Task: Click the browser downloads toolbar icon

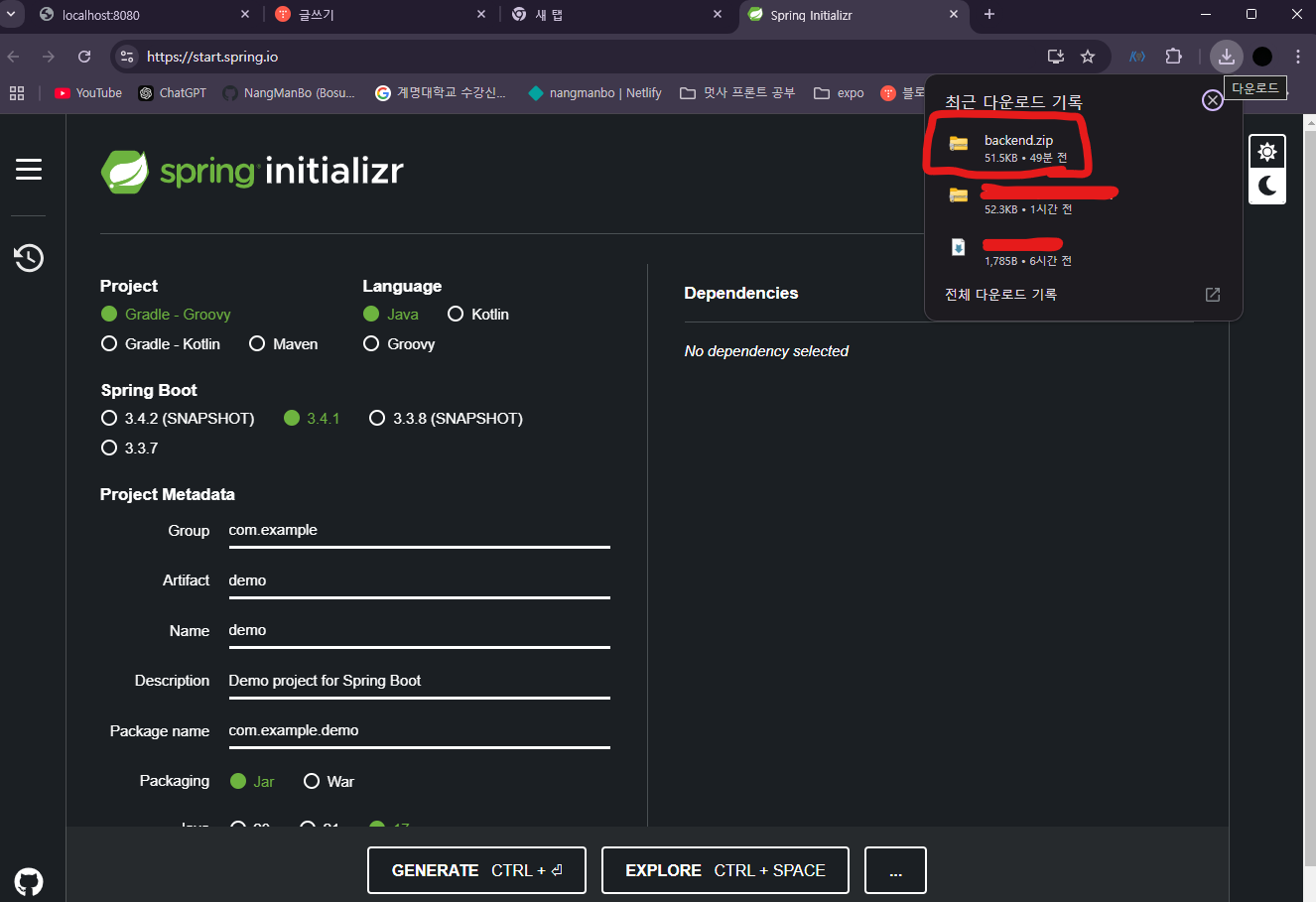Action: (1227, 57)
